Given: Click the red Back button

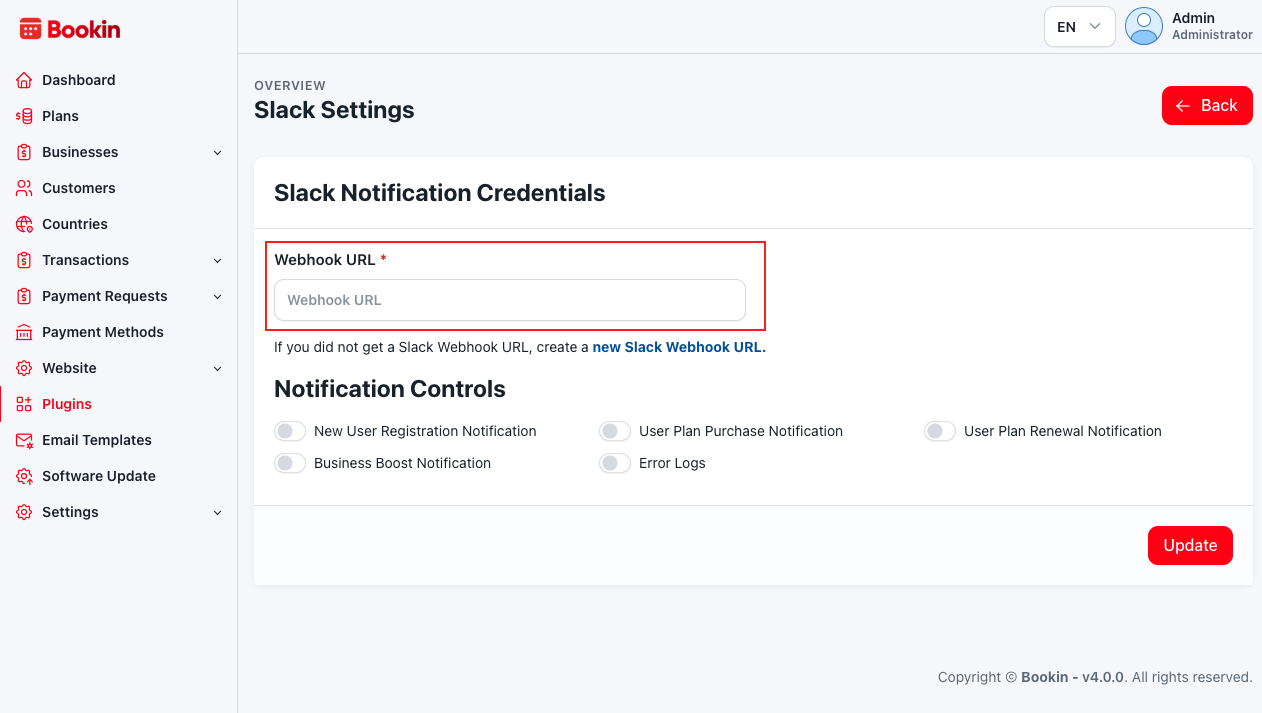Looking at the screenshot, I should click(1207, 106).
